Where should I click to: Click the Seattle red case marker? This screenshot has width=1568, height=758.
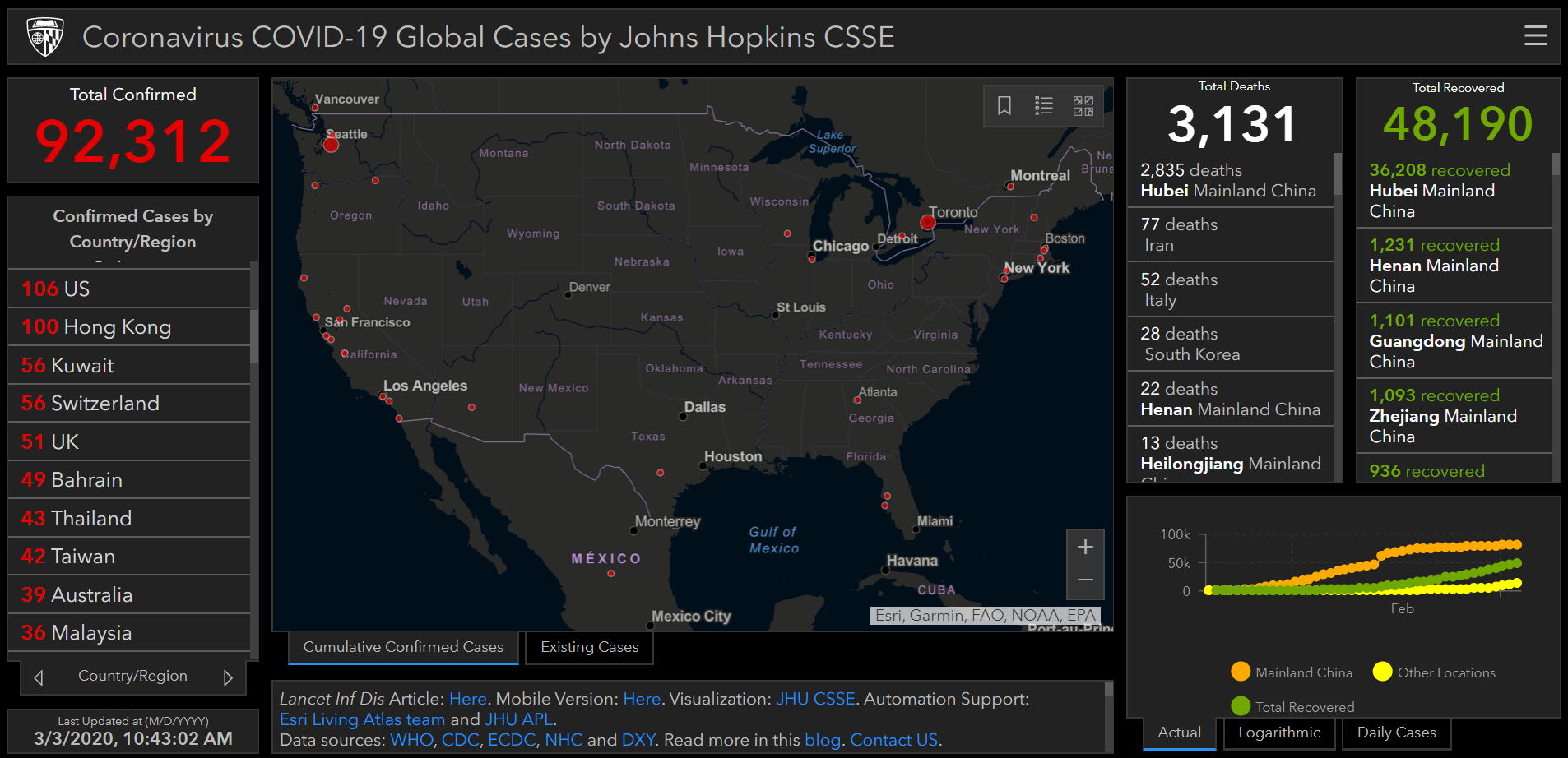click(x=331, y=145)
